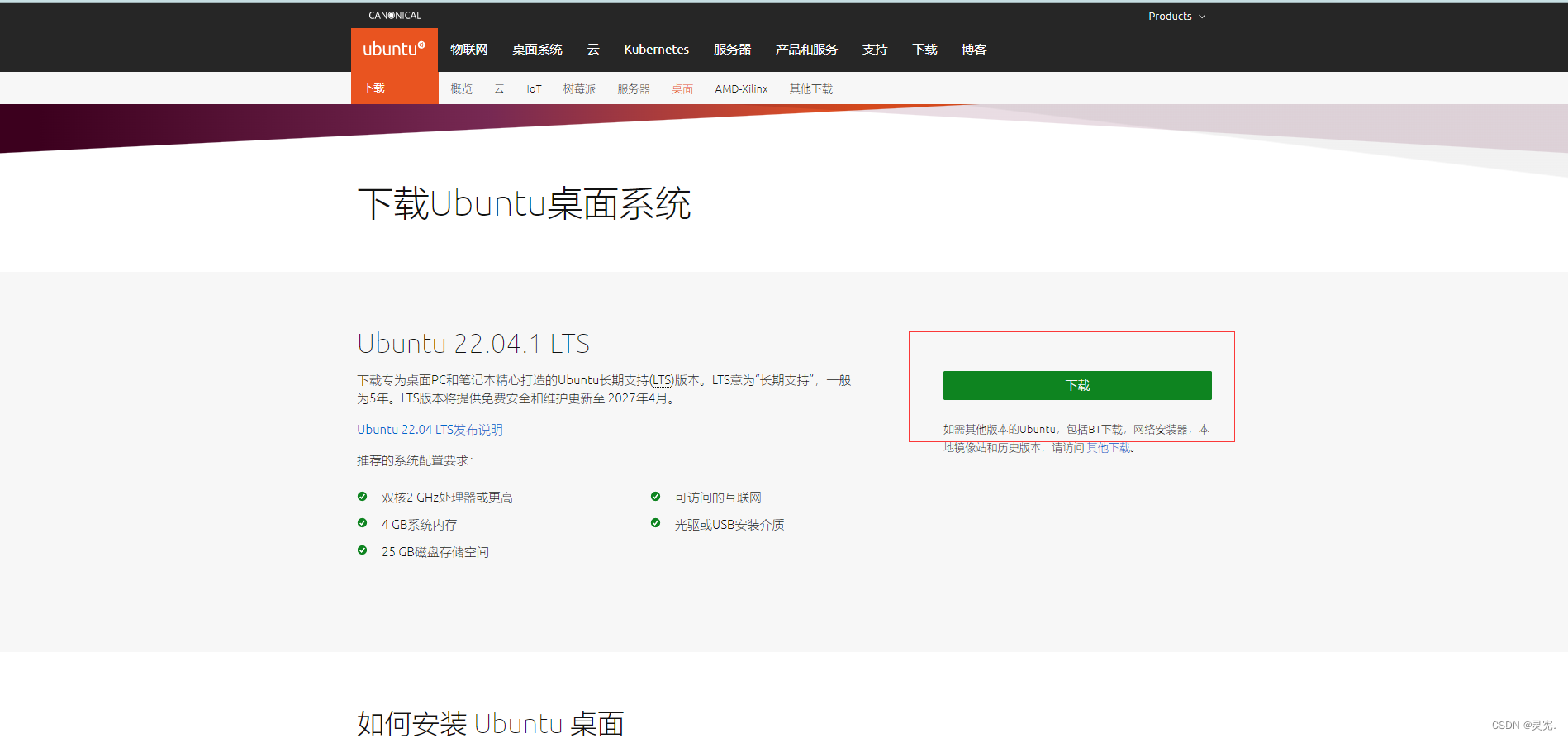Switch to the 其他下载 sub-tab
The width and height of the screenshot is (1568, 738).
coord(810,88)
